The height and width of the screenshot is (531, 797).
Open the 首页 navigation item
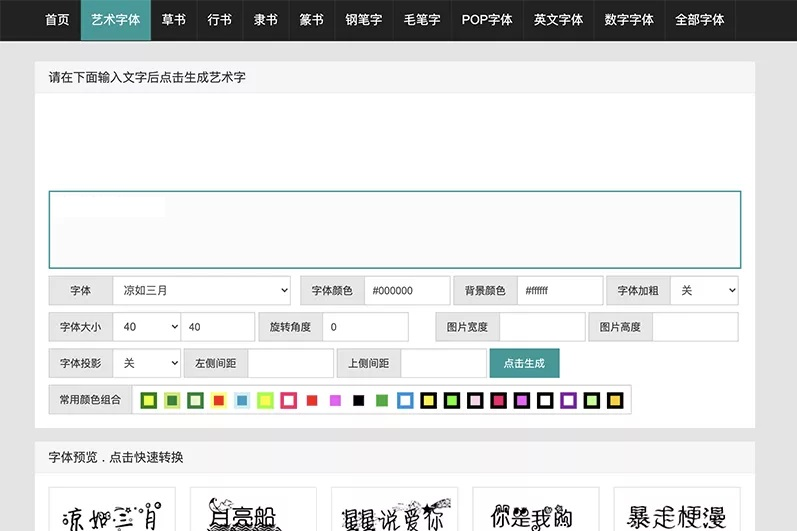57,20
